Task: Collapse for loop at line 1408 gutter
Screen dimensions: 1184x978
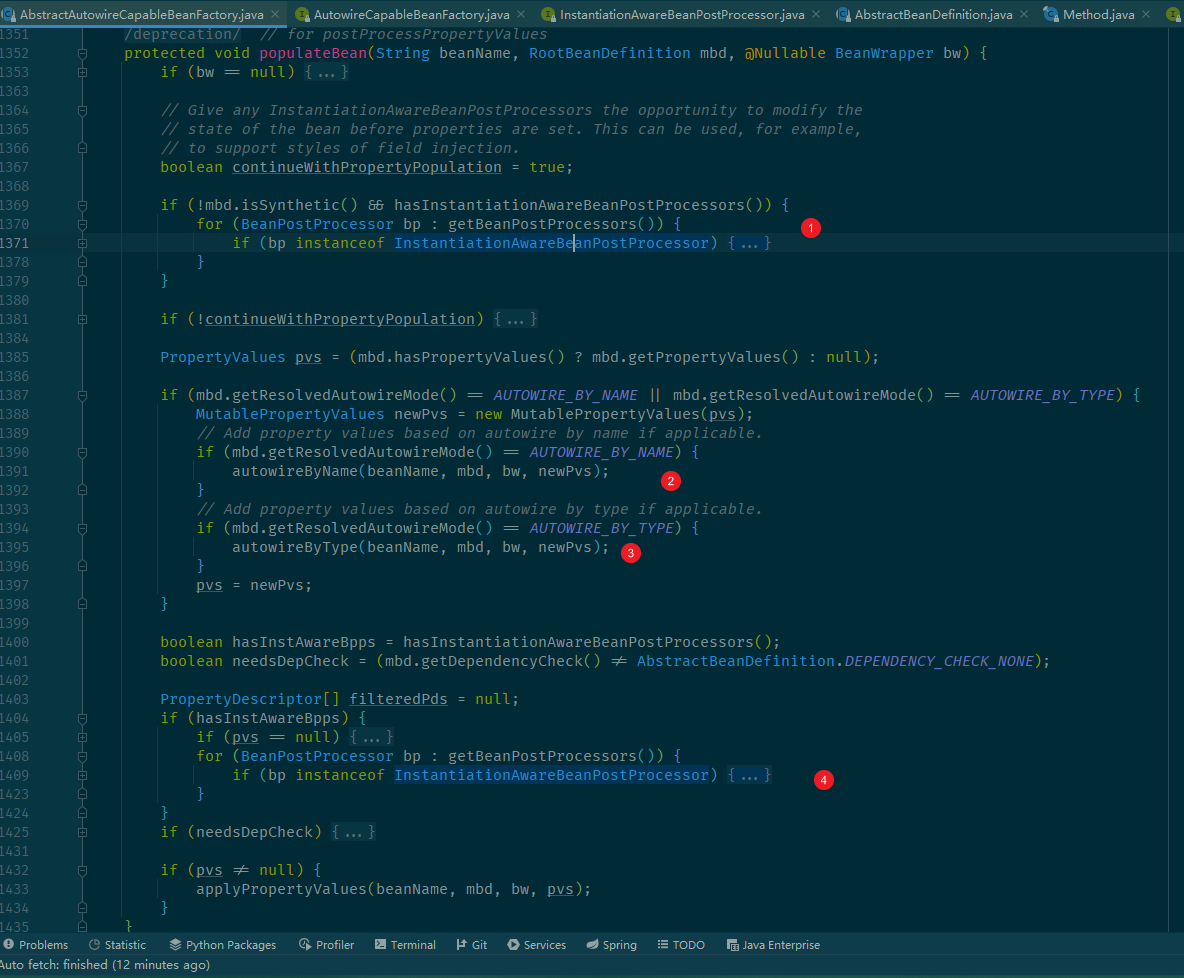Action: [82, 757]
